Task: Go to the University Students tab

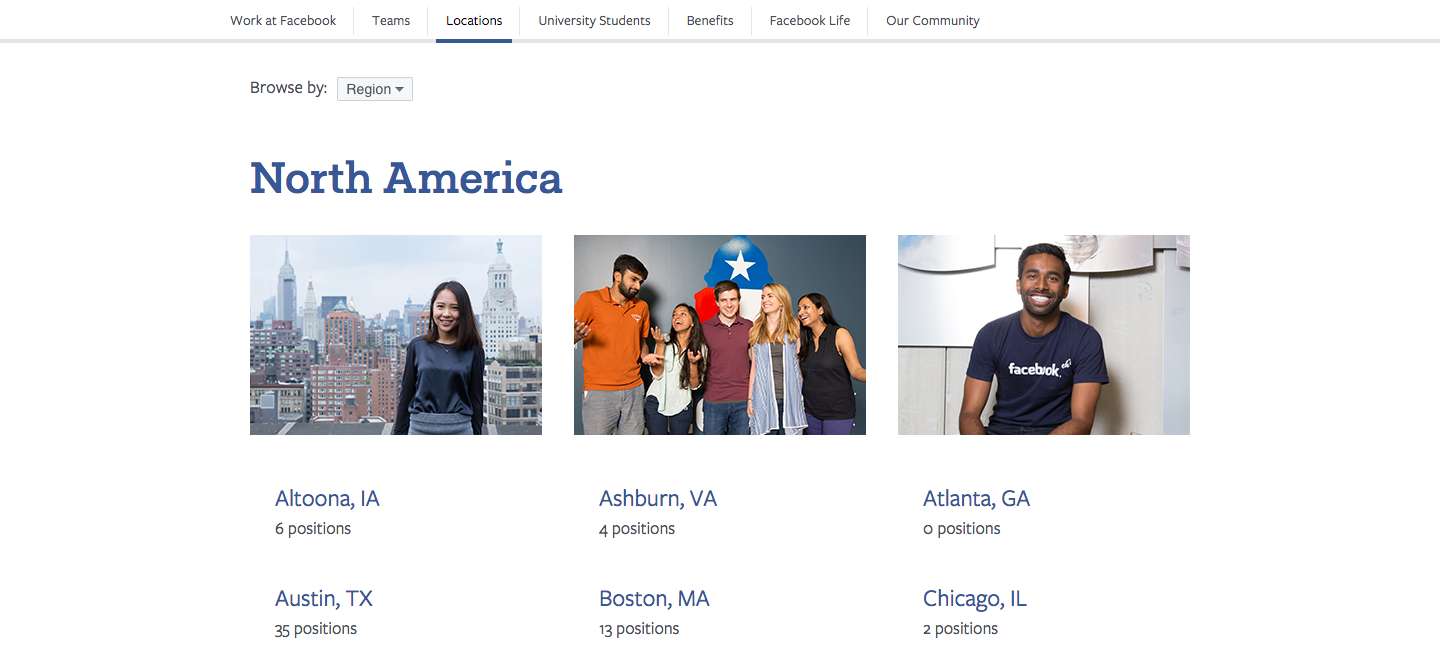Action: [x=594, y=20]
